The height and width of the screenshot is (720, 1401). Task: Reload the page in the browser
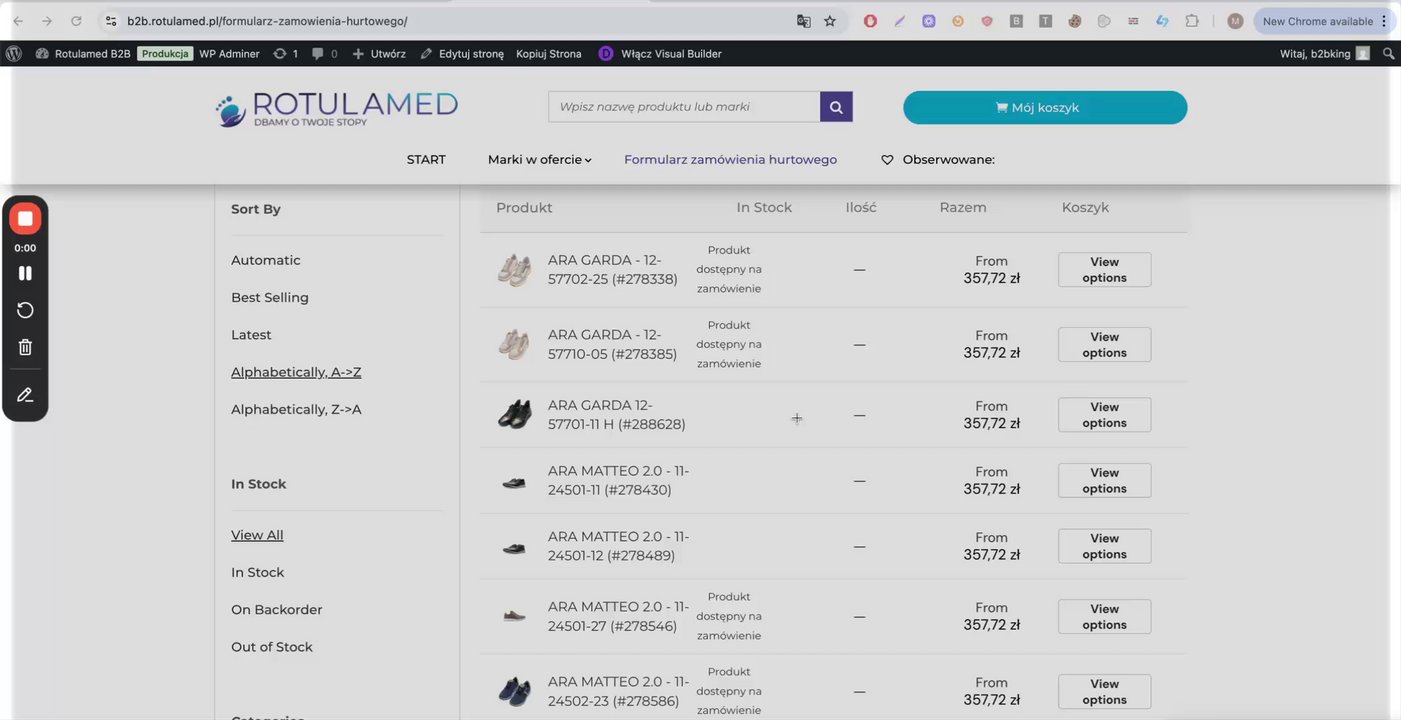tap(76, 21)
